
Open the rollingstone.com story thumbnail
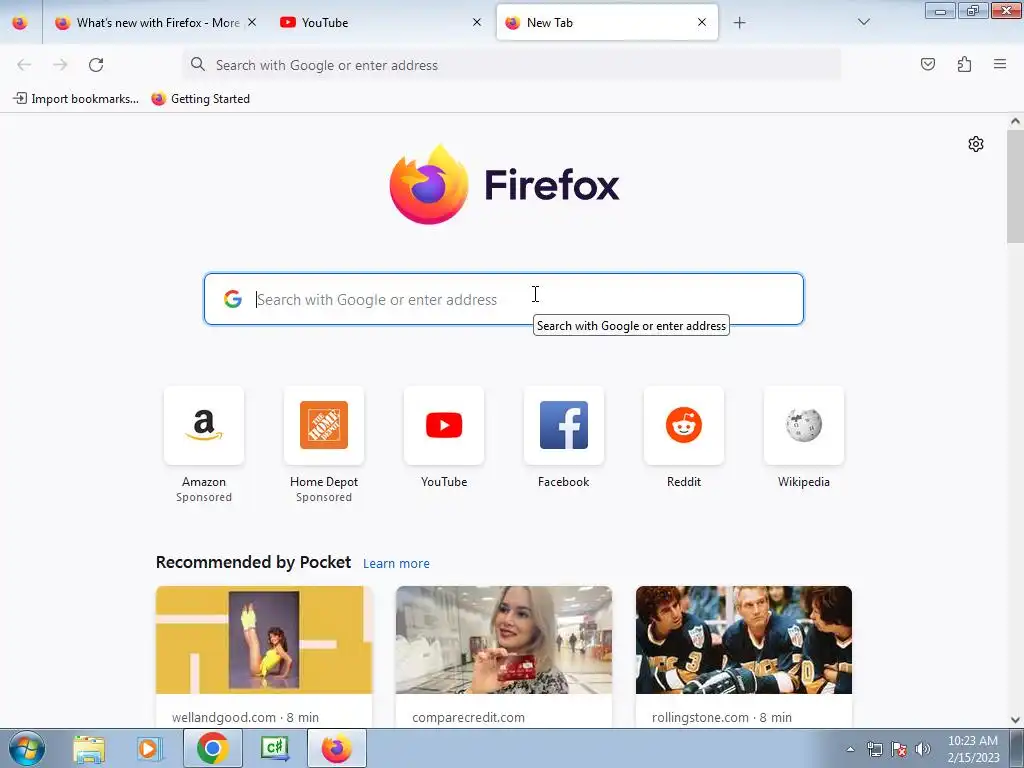(x=744, y=639)
